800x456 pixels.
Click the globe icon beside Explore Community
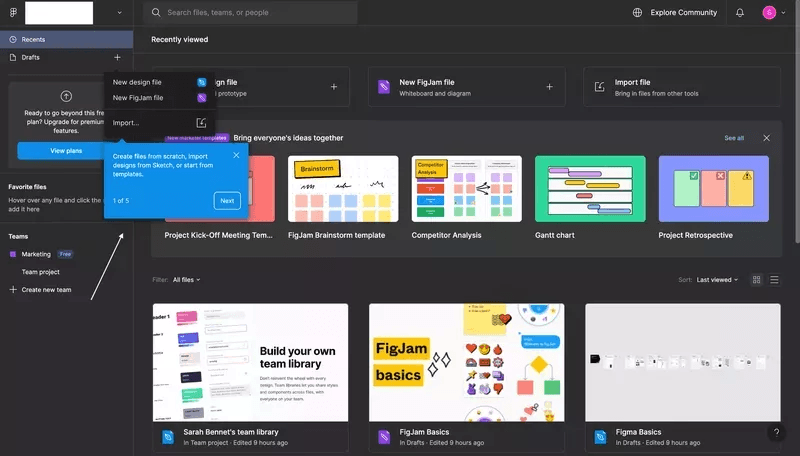[x=638, y=13]
